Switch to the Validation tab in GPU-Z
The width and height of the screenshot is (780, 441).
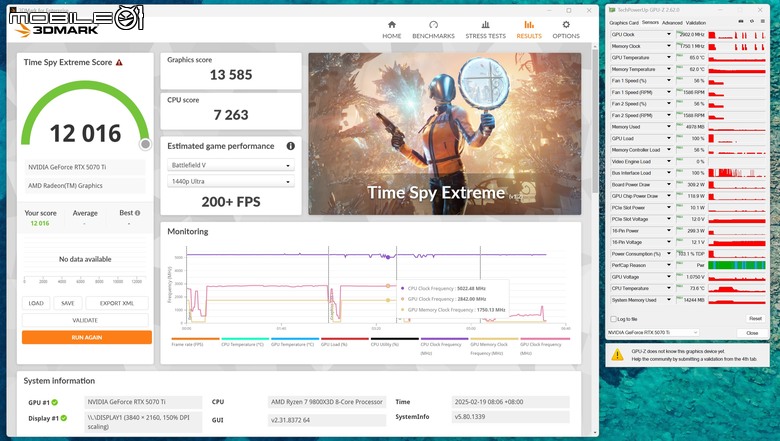(695, 23)
